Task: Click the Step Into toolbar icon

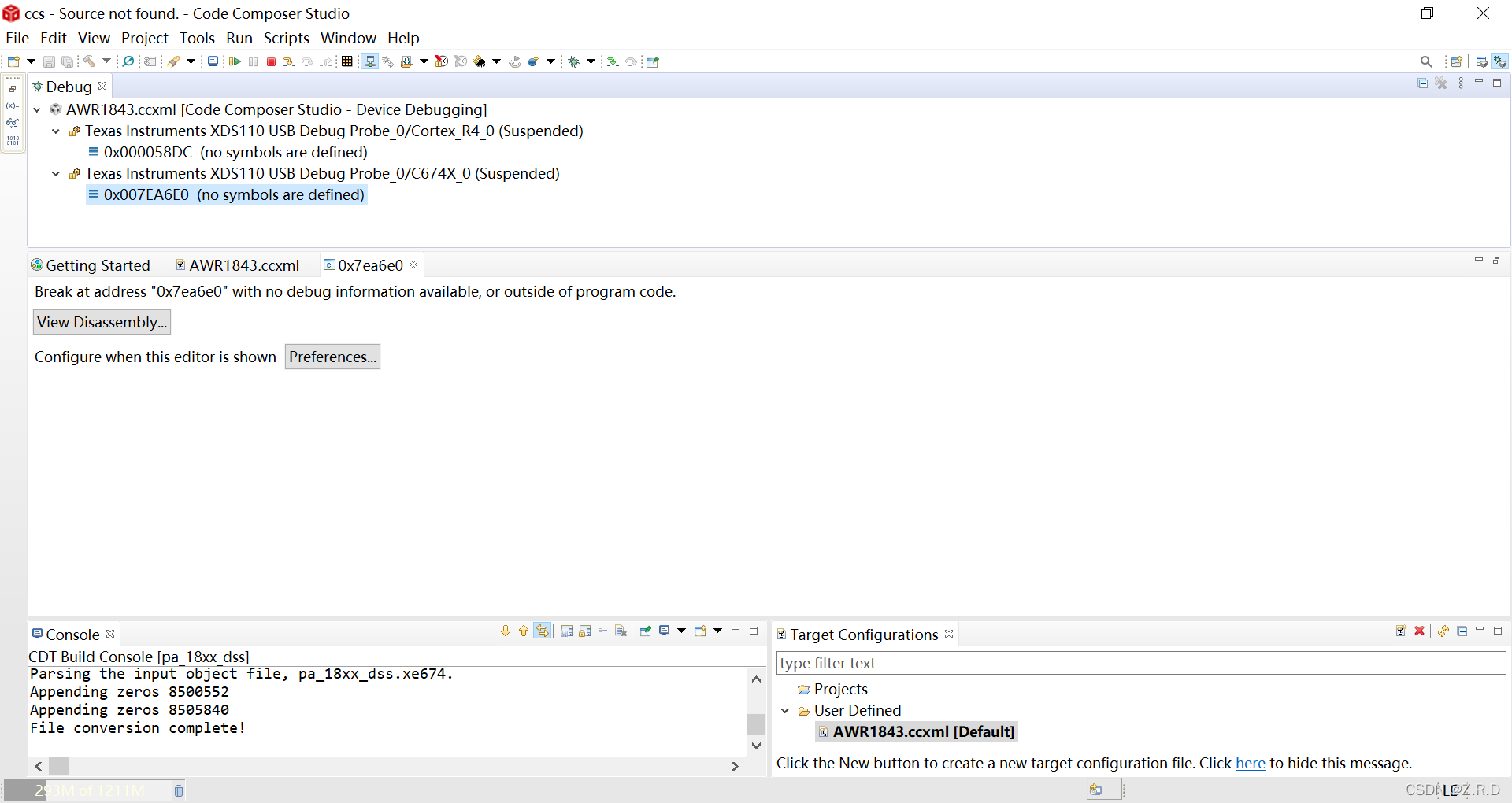Action: [x=289, y=61]
